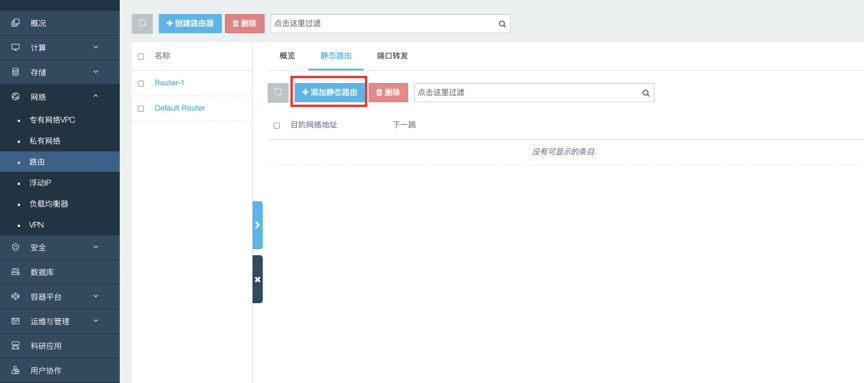Expand the 计算 menu chevron
The height and width of the screenshot is (383, 864).
pyautogui.click(x=96, y=47)
